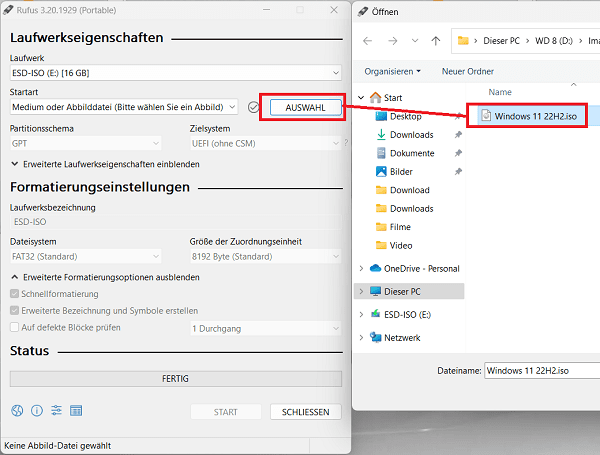Viewport: 600px width, 455px height.
Task: Collapse Erweiterte Formatierungsoptionen ausblenden
Action: [x=105, y=277]
